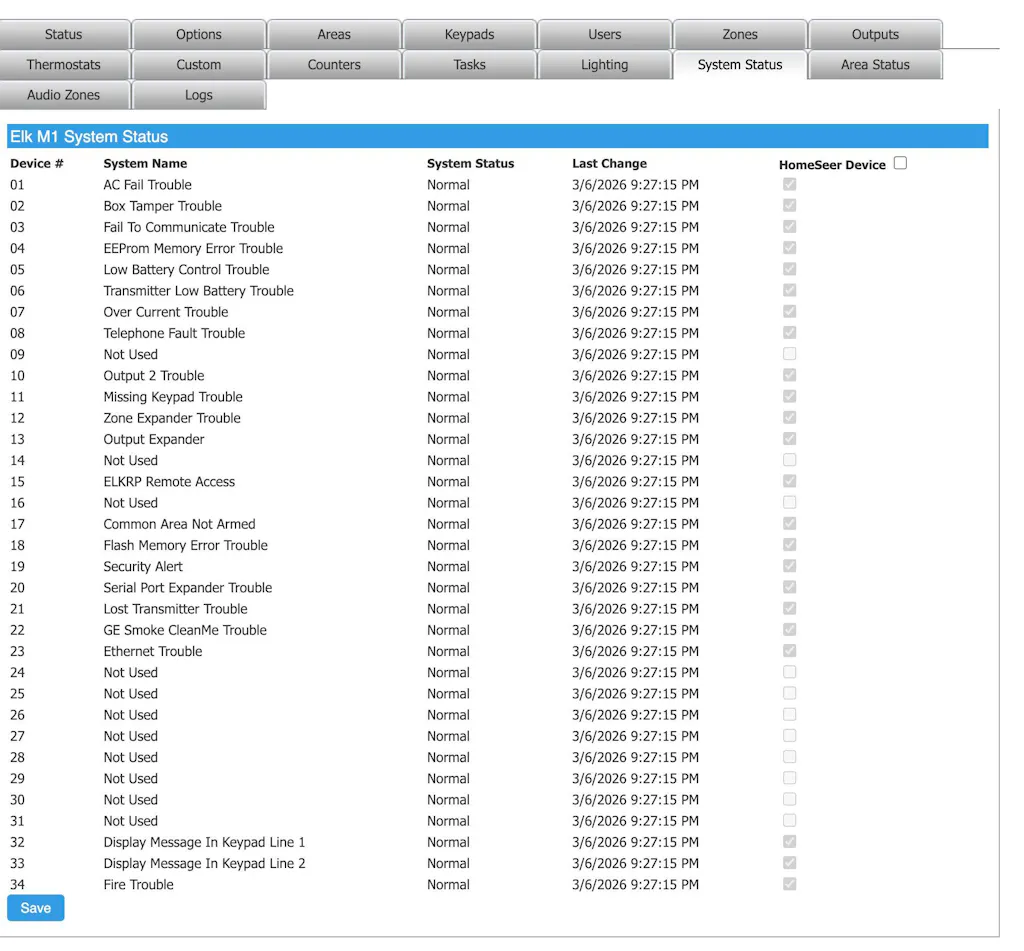
Task: Toggle checkbox for Security Alert row
Action: [790, 566]
